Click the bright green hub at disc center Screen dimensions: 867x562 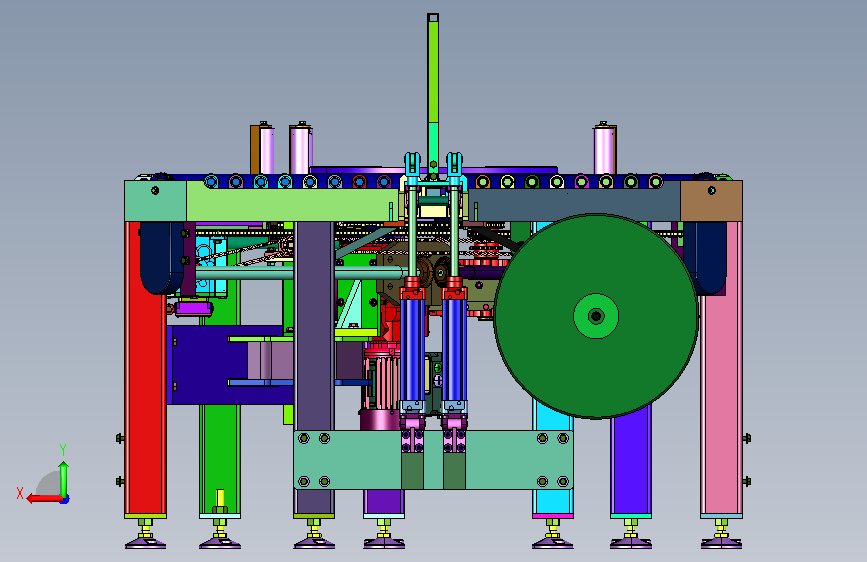pos(596,316)
